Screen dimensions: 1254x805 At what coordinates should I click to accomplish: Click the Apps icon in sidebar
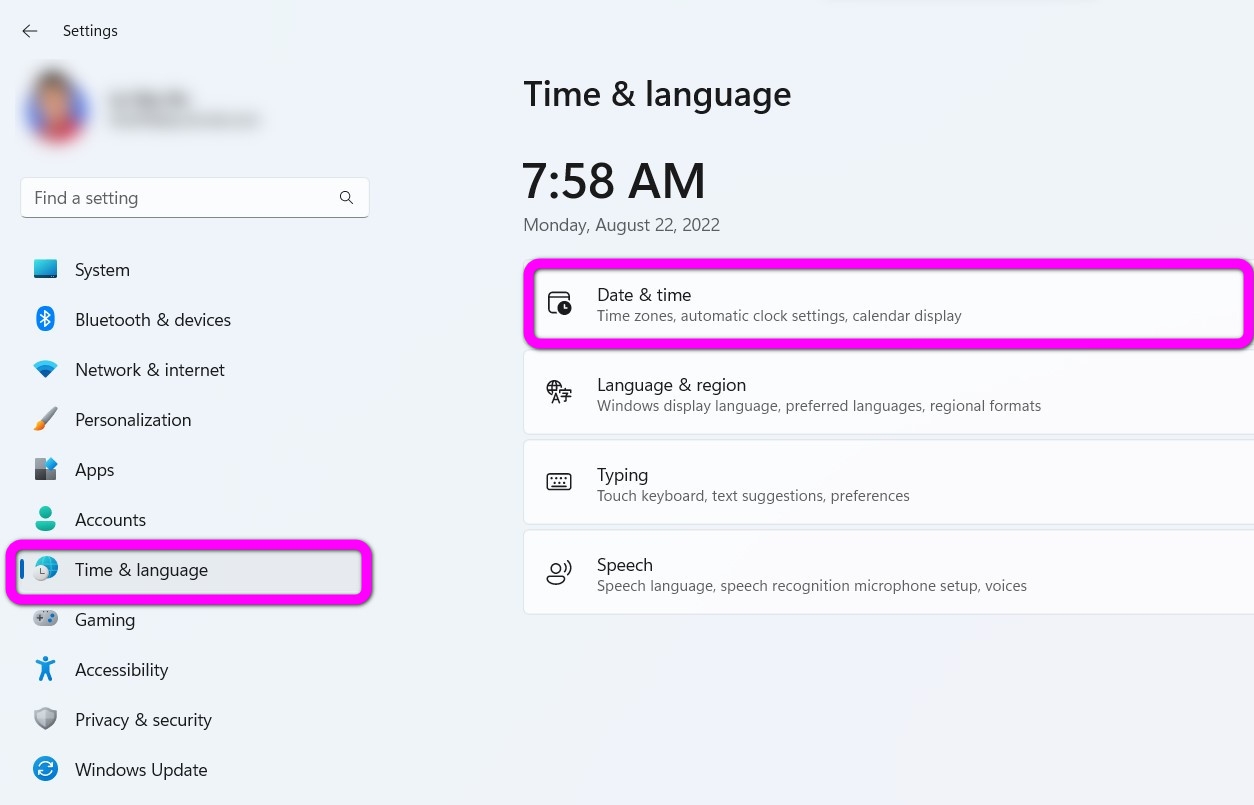coord(45,469)
